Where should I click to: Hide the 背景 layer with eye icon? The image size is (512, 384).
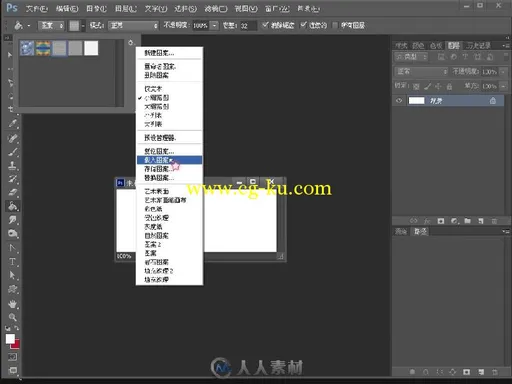pos(399,101)
